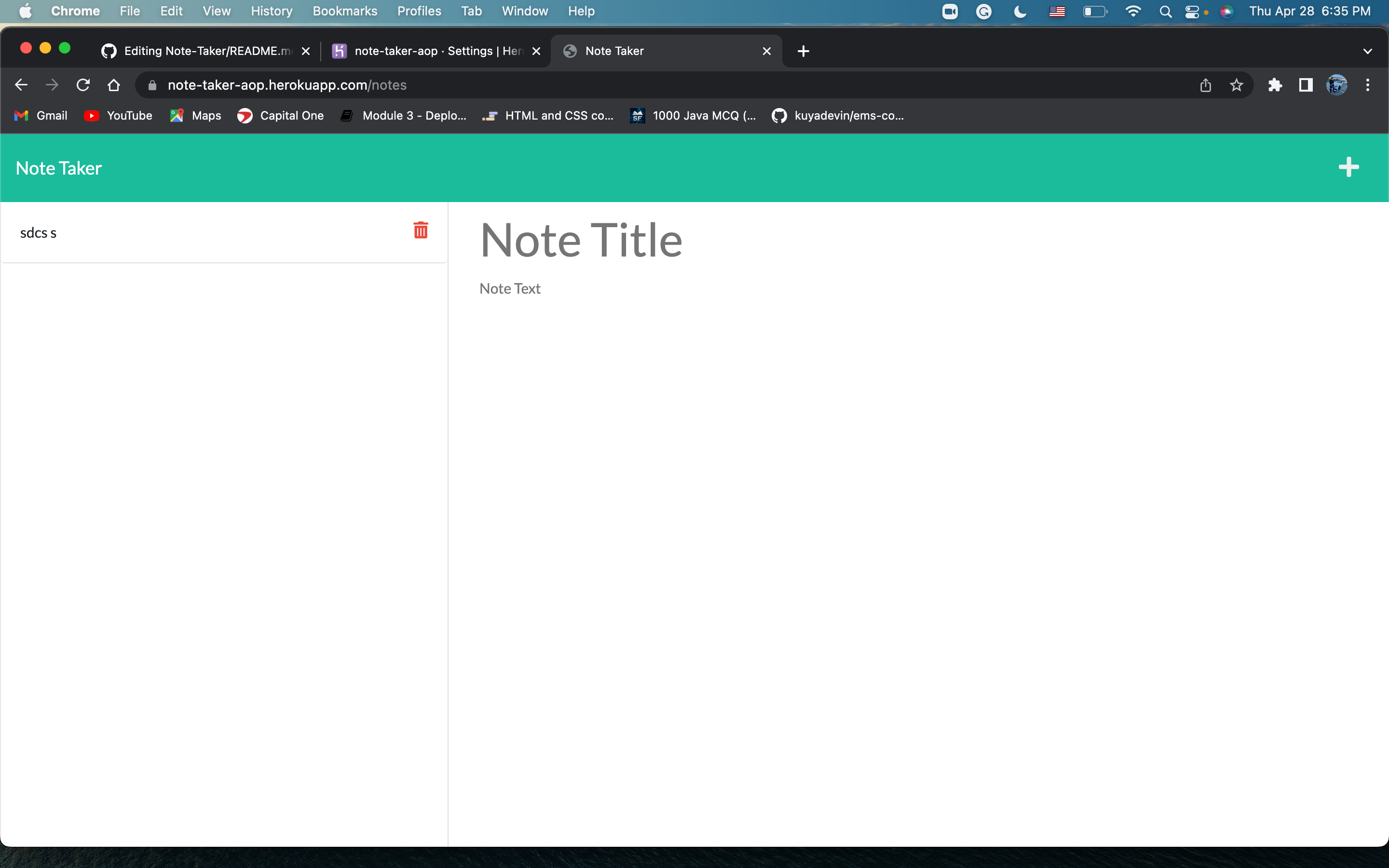Image resolution: width=1389 pixels, height=868 pixels.
Task: Click the browser profile avatar
Action: (1337, 84)
